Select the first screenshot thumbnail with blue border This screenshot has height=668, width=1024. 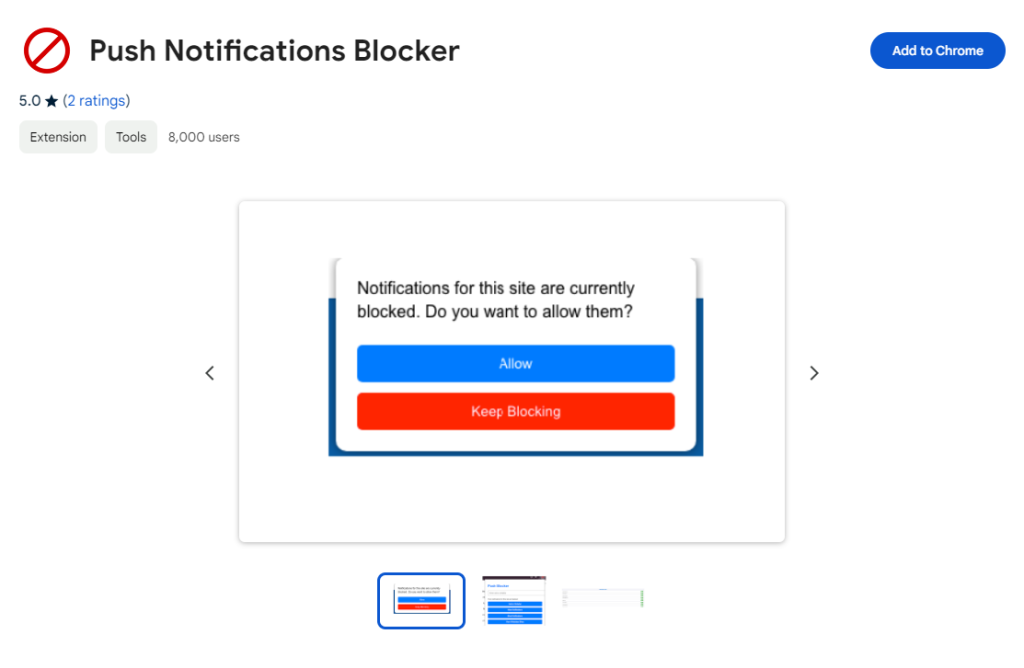point(421,600)
